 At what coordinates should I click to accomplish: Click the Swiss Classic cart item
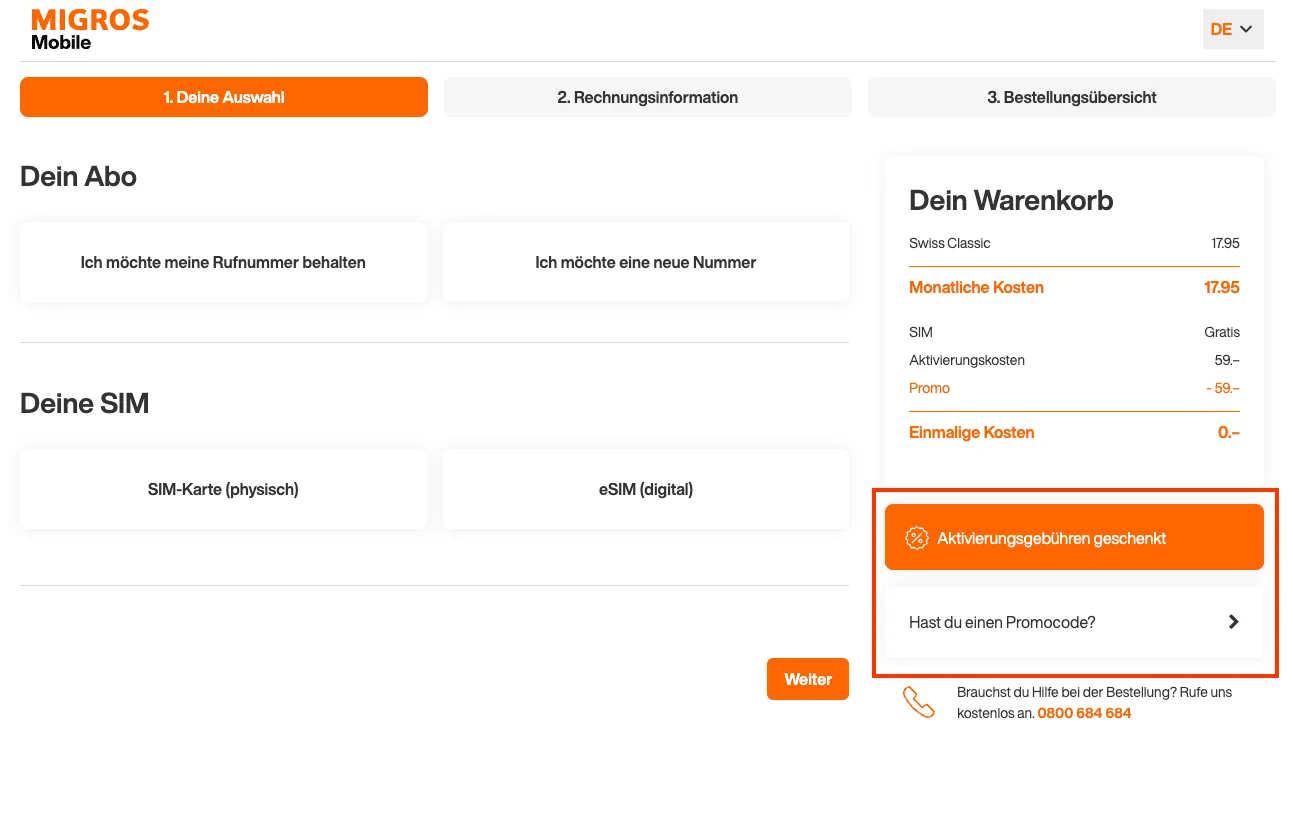(x=950, y=243)
